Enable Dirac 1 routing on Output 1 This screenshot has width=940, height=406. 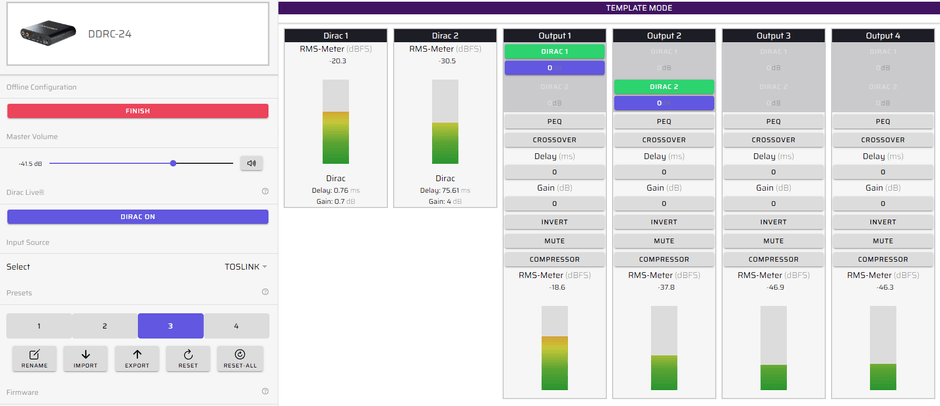click(x=554, y=51)
